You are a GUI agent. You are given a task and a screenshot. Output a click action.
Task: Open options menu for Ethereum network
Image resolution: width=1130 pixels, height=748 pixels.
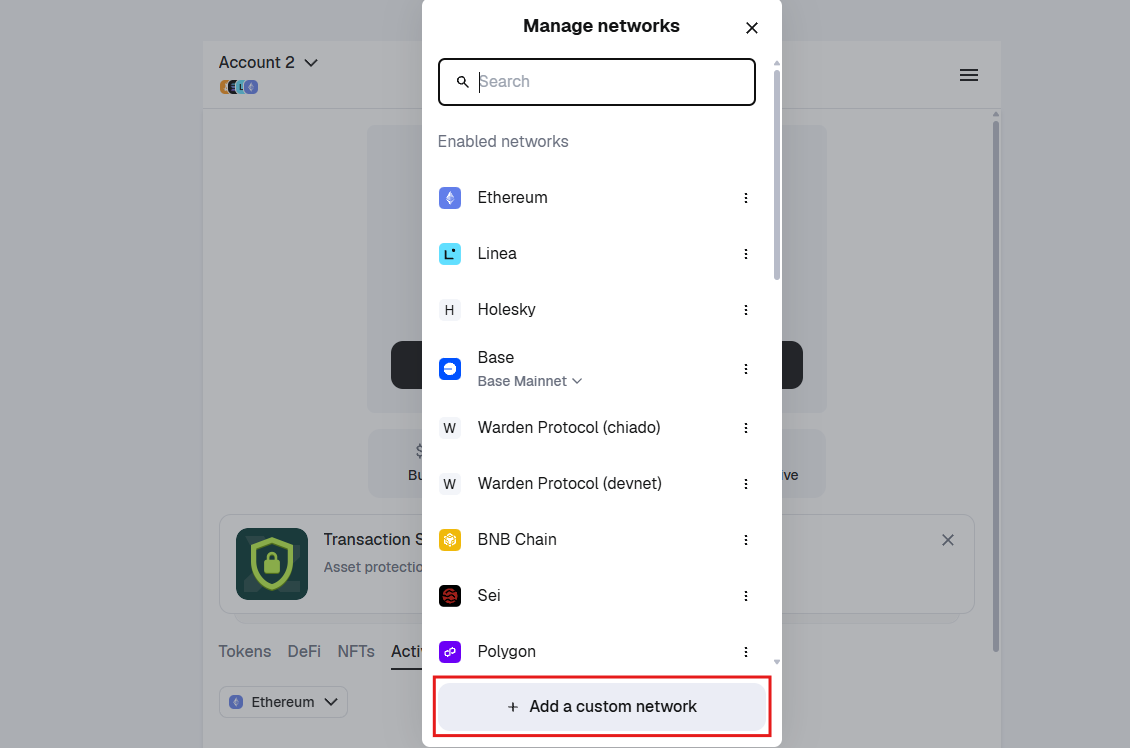pyautogui.click(x=746, y=197)
